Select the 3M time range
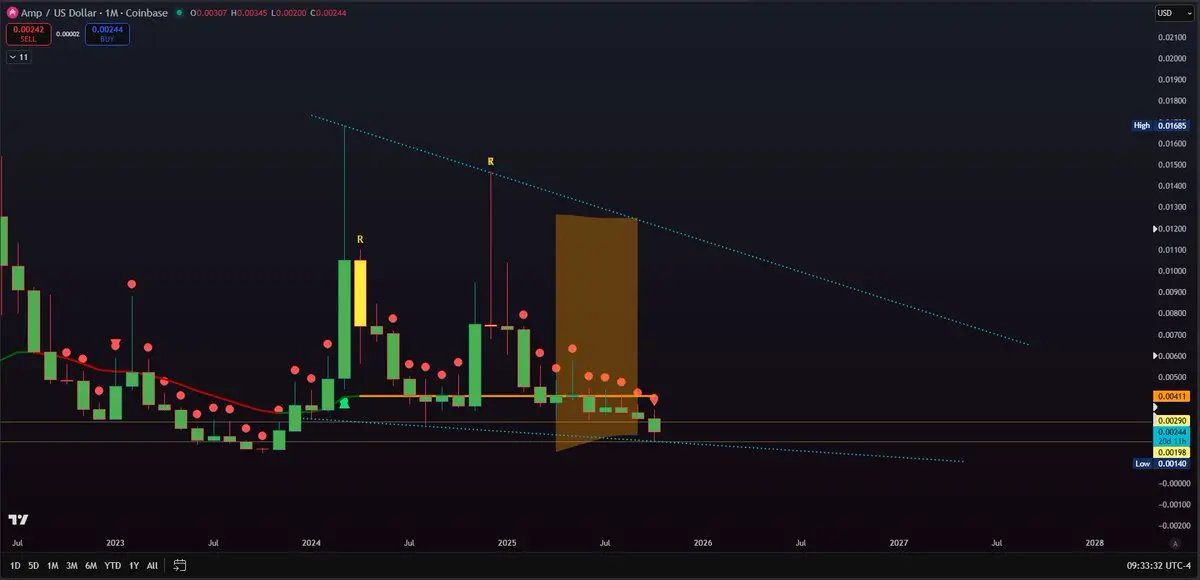Screen dimensions: 1200x580 point(72,565)
